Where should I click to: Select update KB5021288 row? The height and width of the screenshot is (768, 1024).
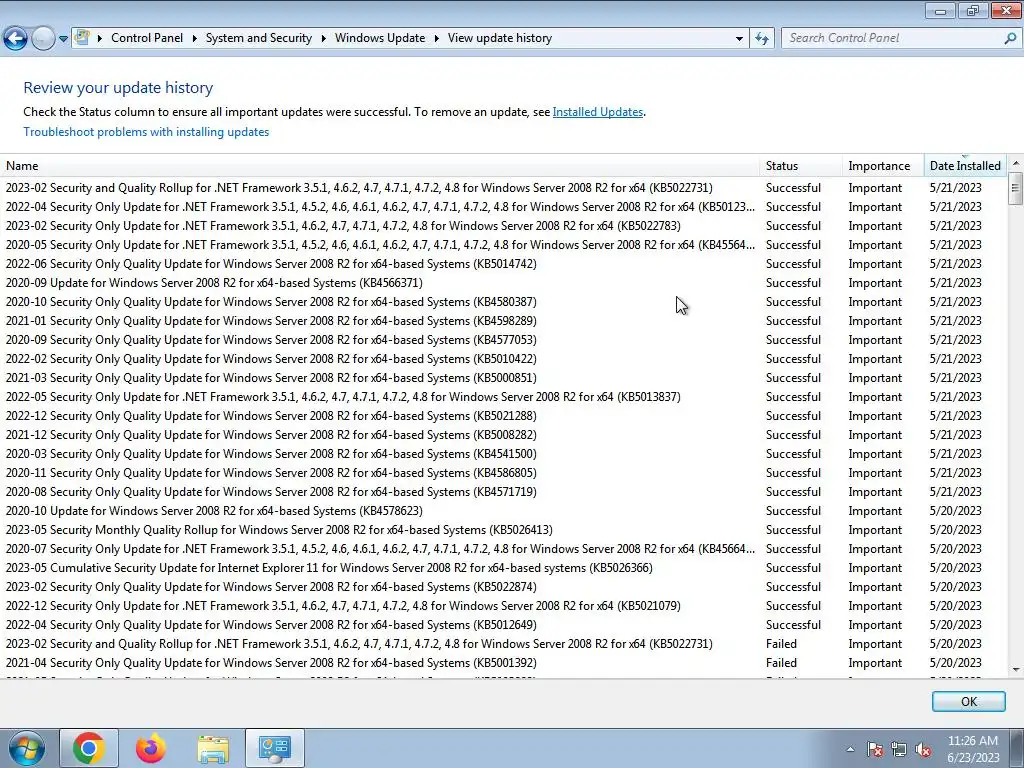click(x=503, y=416)
